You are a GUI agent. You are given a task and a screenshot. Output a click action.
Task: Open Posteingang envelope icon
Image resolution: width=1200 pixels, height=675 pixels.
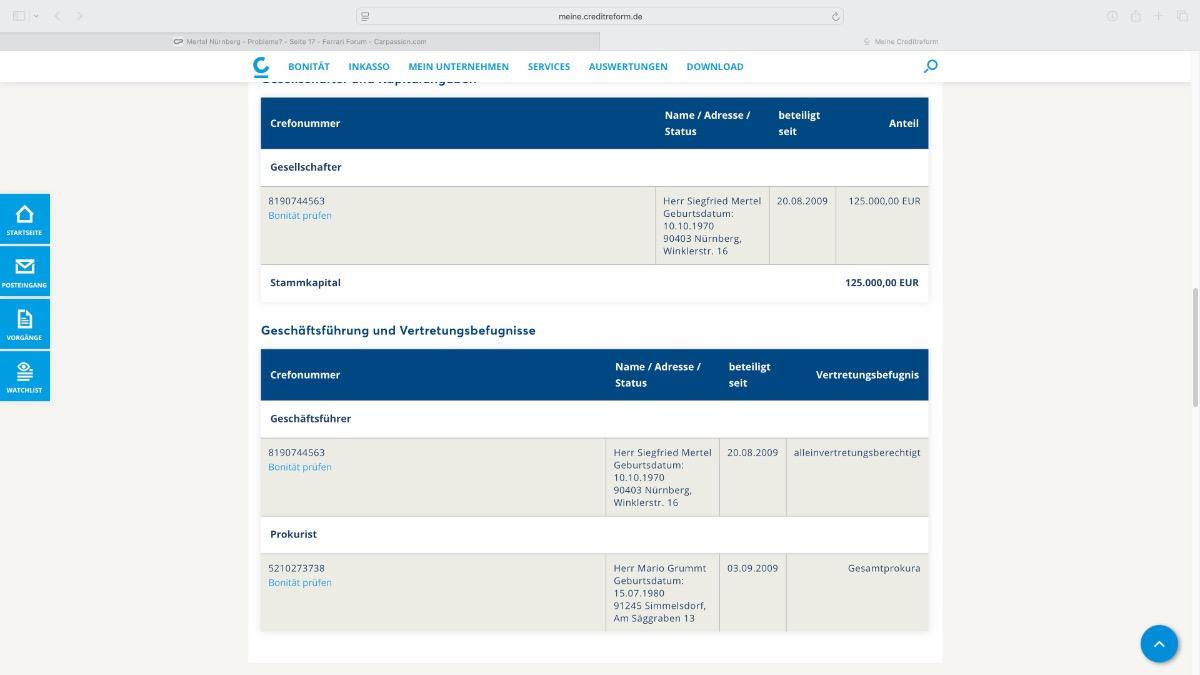[x=25, y=271]
